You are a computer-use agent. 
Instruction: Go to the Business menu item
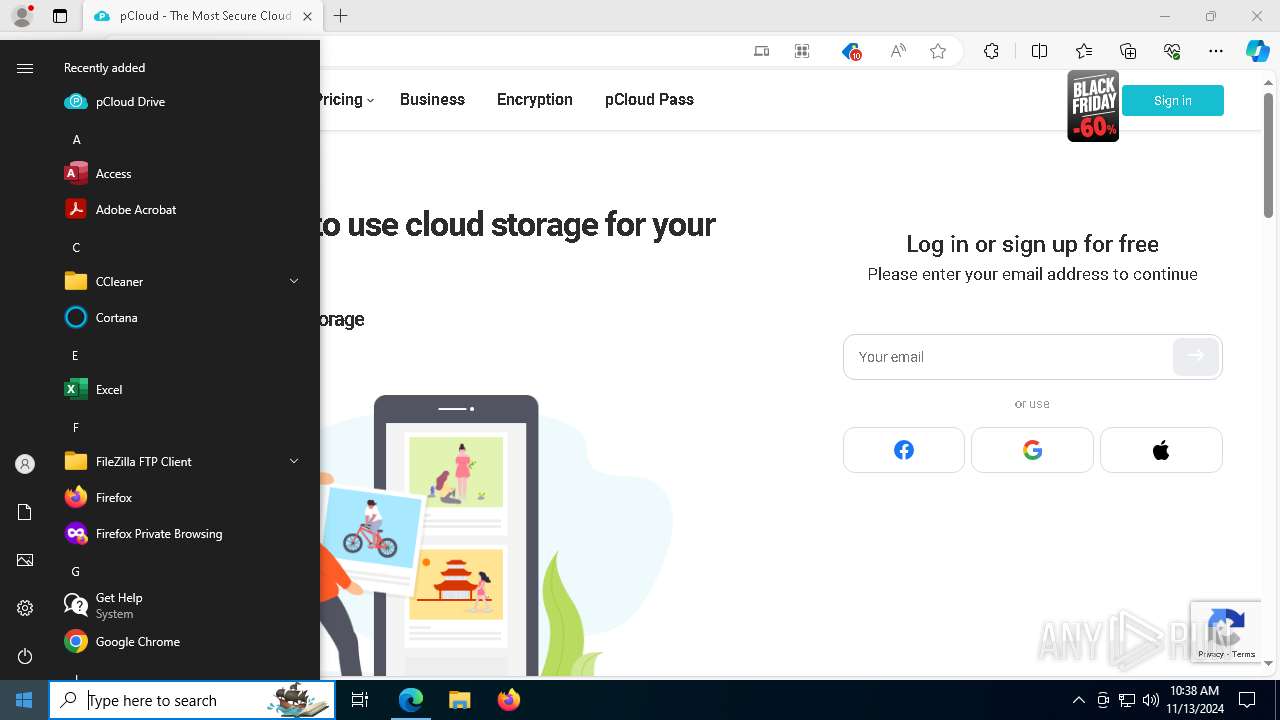[432, 100]
